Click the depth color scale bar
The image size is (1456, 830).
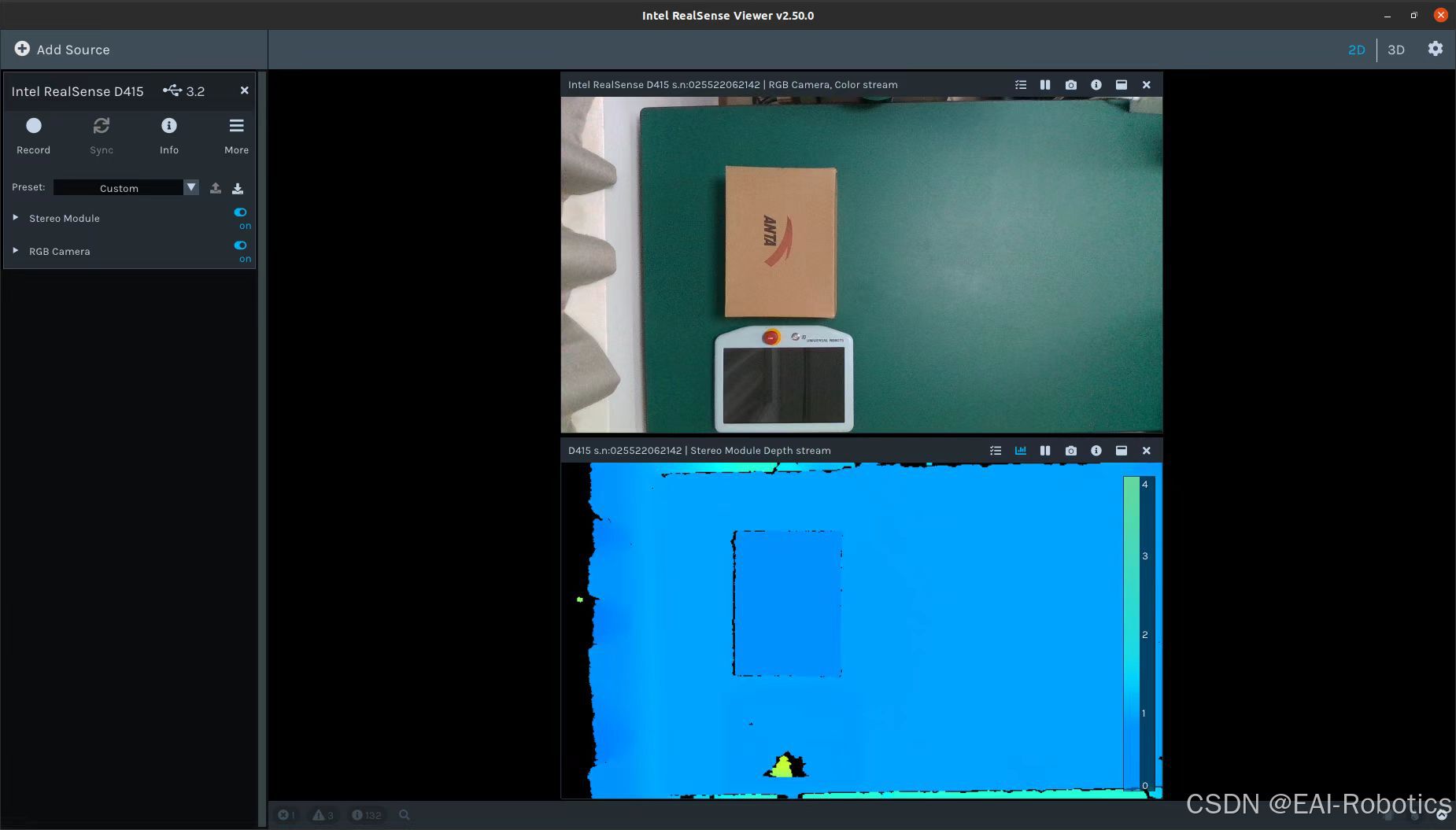pyautogui.click(x=1131, y=633)
